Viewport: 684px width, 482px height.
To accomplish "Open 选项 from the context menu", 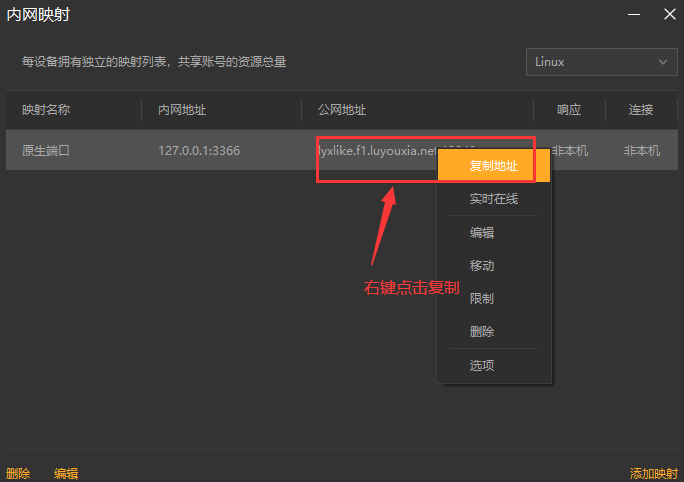I will 482,366.
